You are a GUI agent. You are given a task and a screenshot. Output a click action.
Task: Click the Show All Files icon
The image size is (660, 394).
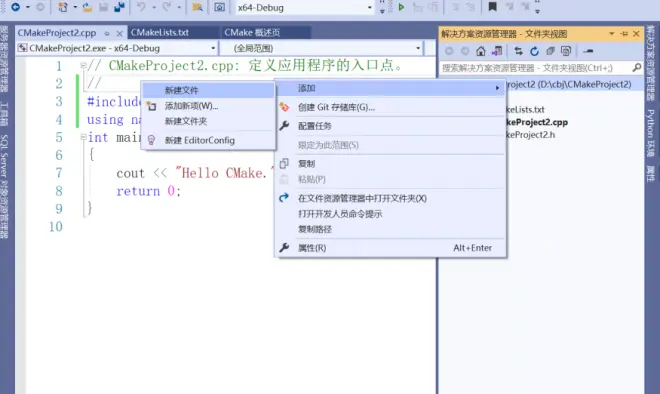coord(566,51)
